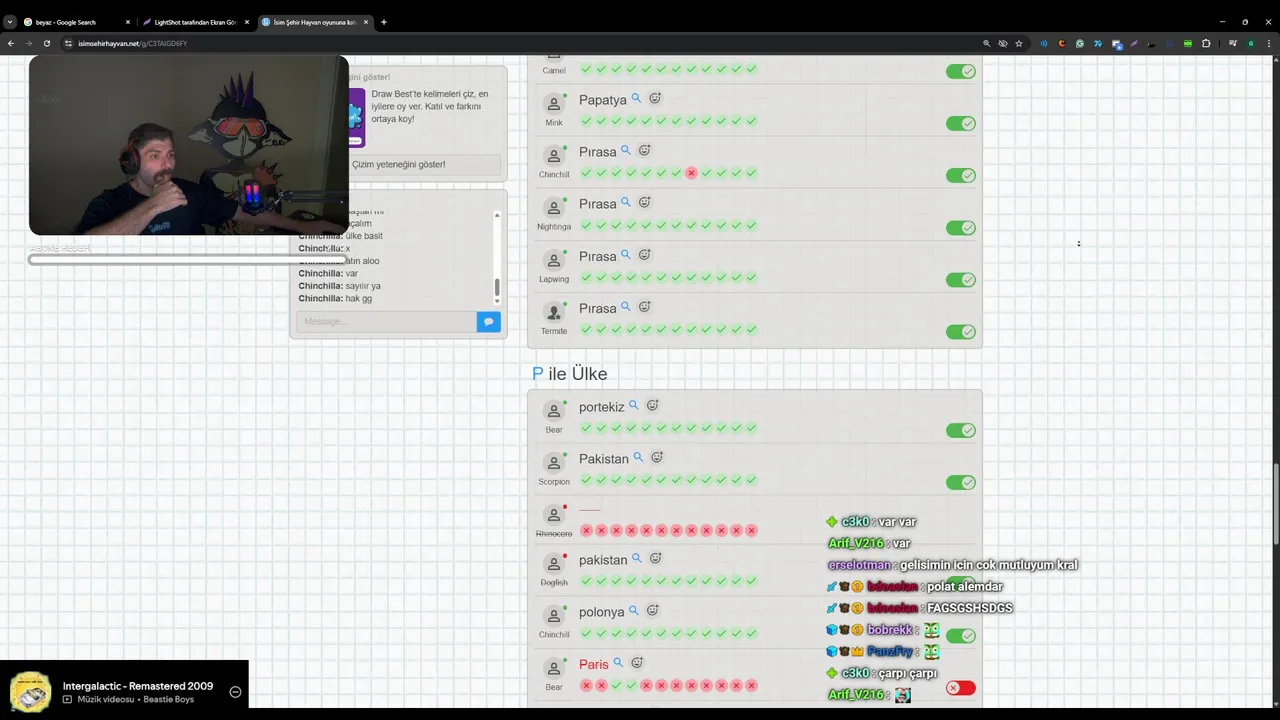React with emoji to Dogfish's pakistan
This screenshot has width=1280, height=720.
(655, 558)
